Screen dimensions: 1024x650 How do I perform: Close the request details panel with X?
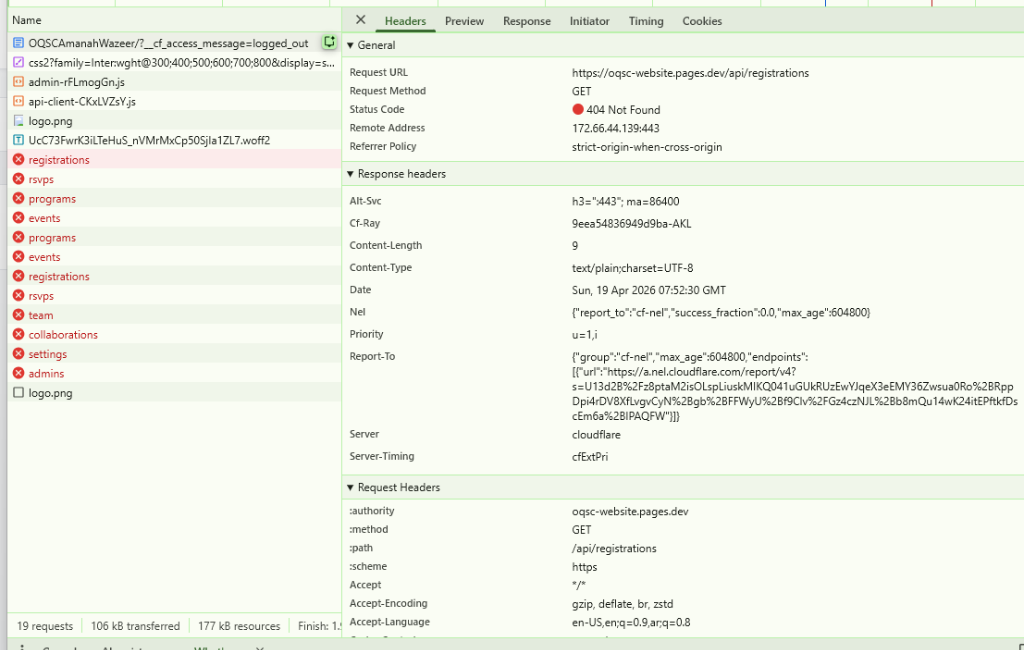[x=360, y=20]
